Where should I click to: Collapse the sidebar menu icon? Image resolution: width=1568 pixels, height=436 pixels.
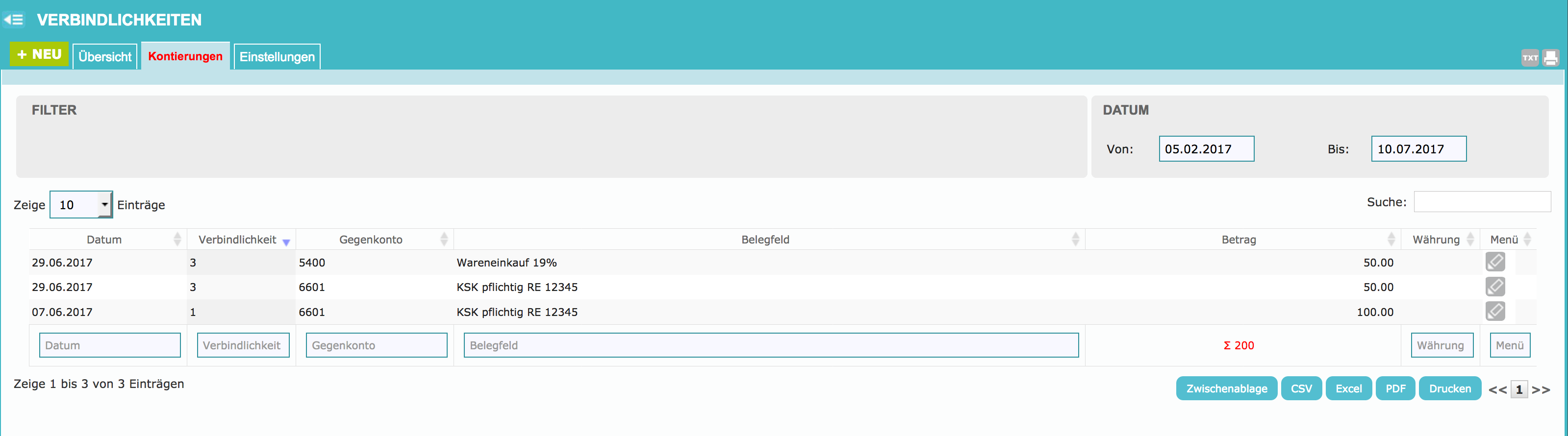point(13,20)
